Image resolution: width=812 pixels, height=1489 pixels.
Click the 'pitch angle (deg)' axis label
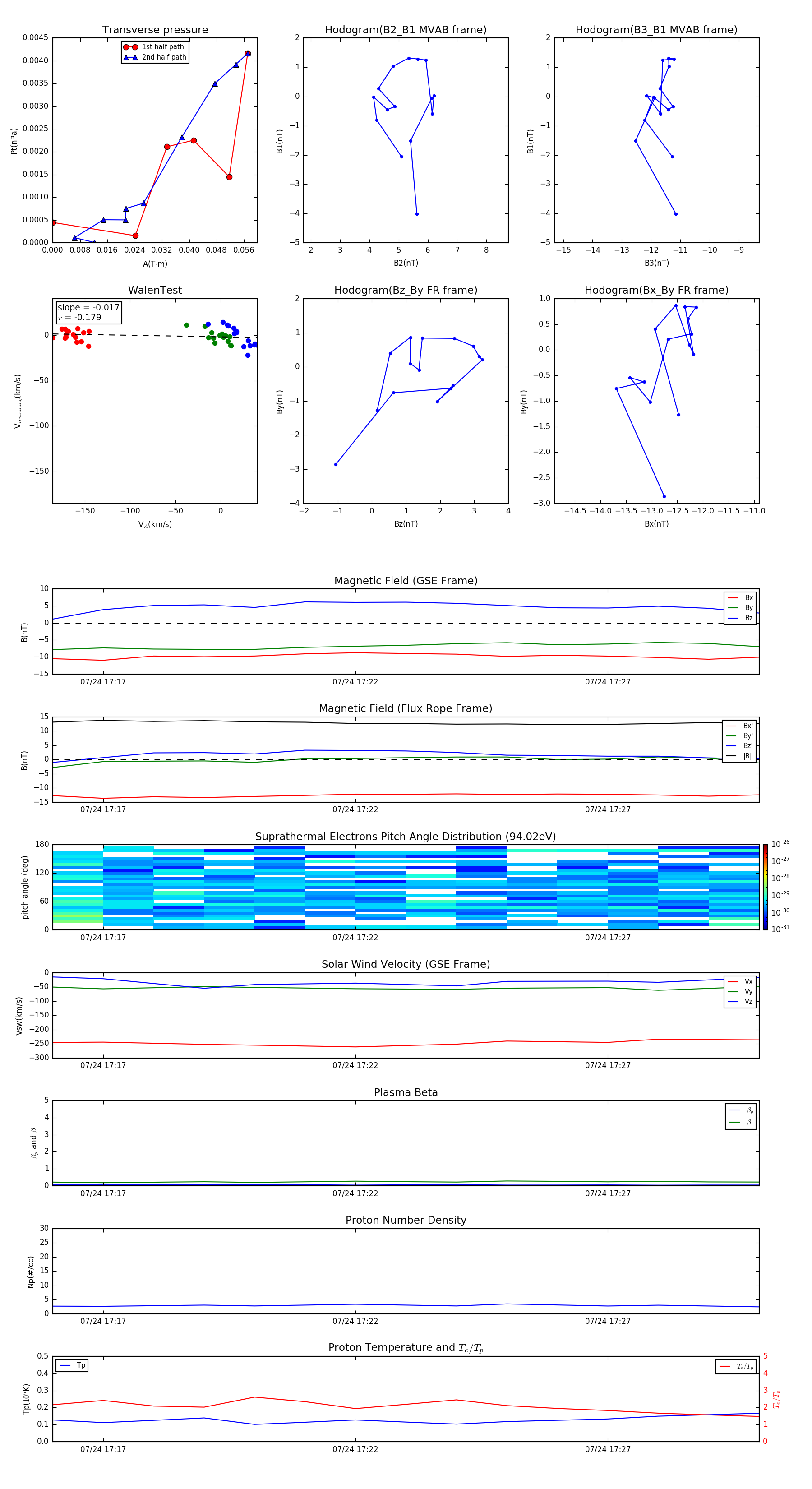click(x=25, y=887)
